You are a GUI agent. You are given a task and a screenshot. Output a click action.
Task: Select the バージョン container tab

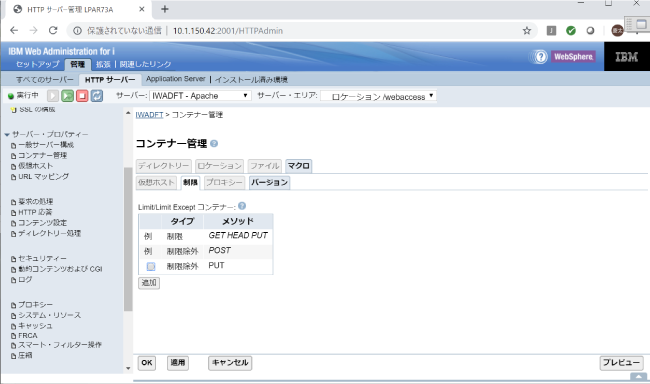click(269, 182)
